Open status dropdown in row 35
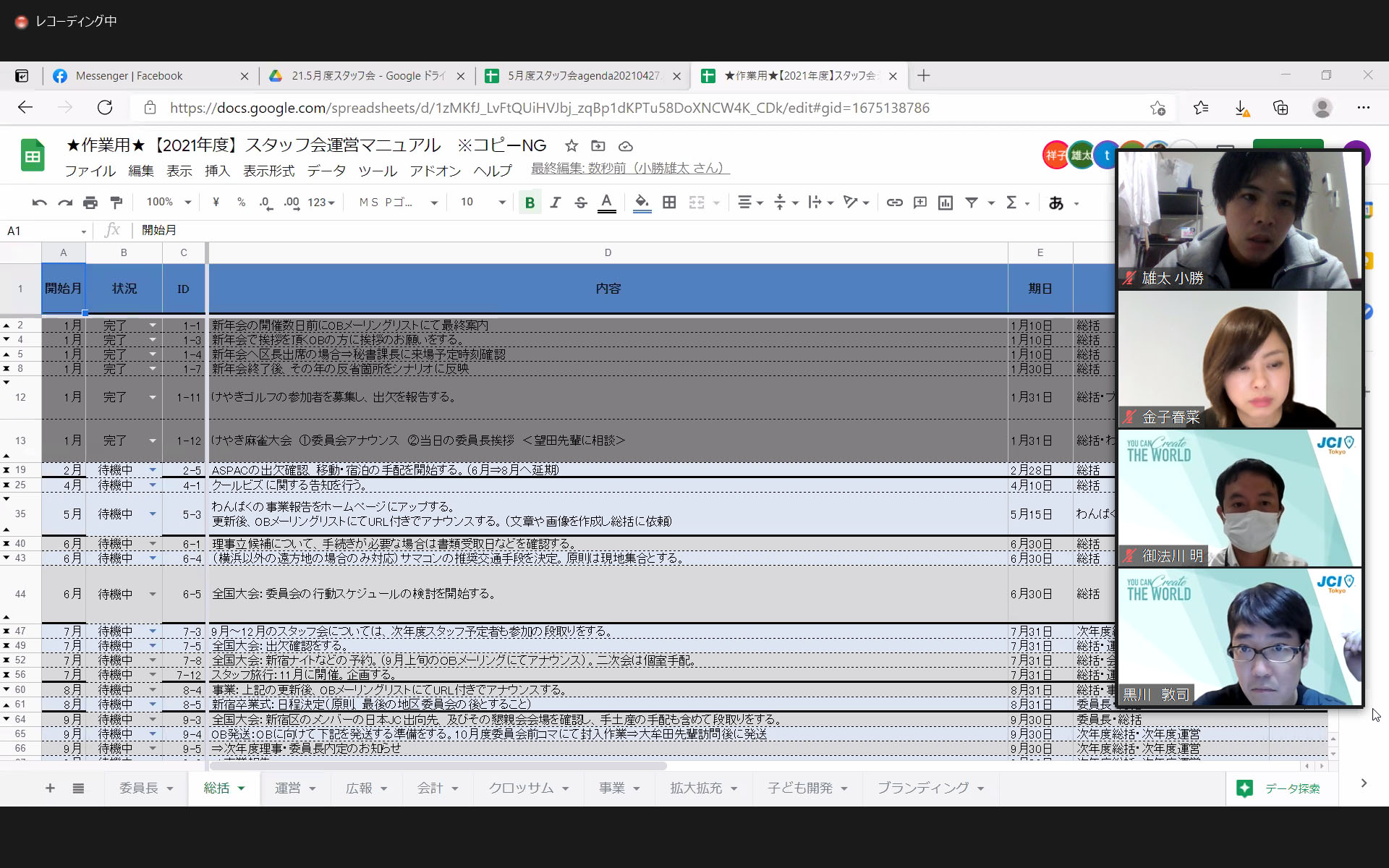The height and width of the screenshot is (868, 1389). (153, 514)
